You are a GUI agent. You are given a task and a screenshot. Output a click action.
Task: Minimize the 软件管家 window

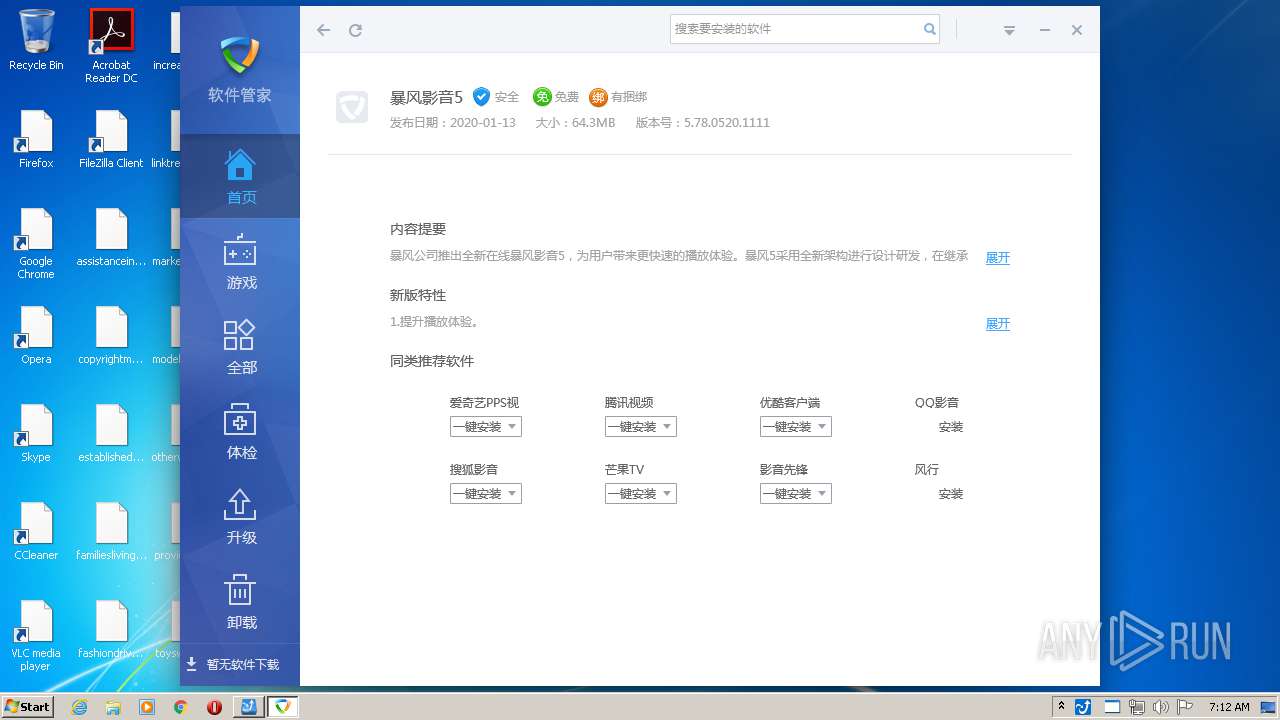(x=1044, y=30)
